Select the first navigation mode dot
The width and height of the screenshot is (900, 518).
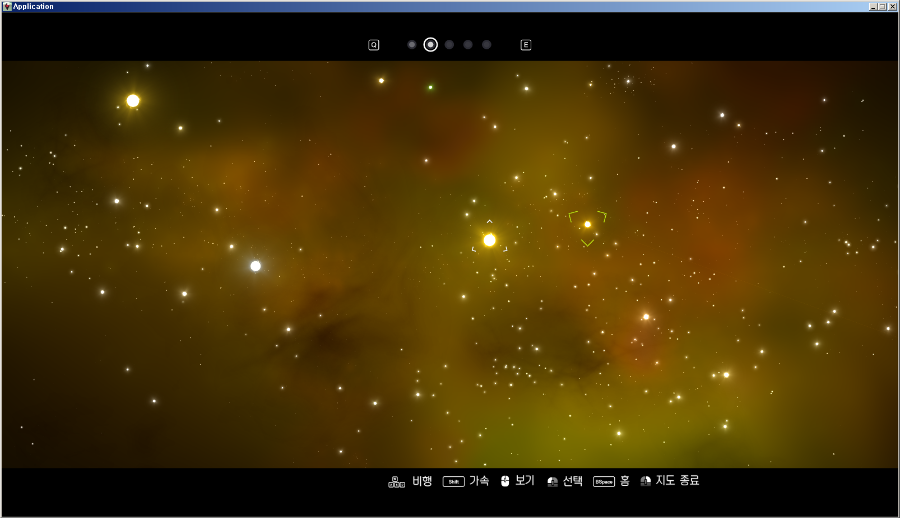[x=412, y=45]
